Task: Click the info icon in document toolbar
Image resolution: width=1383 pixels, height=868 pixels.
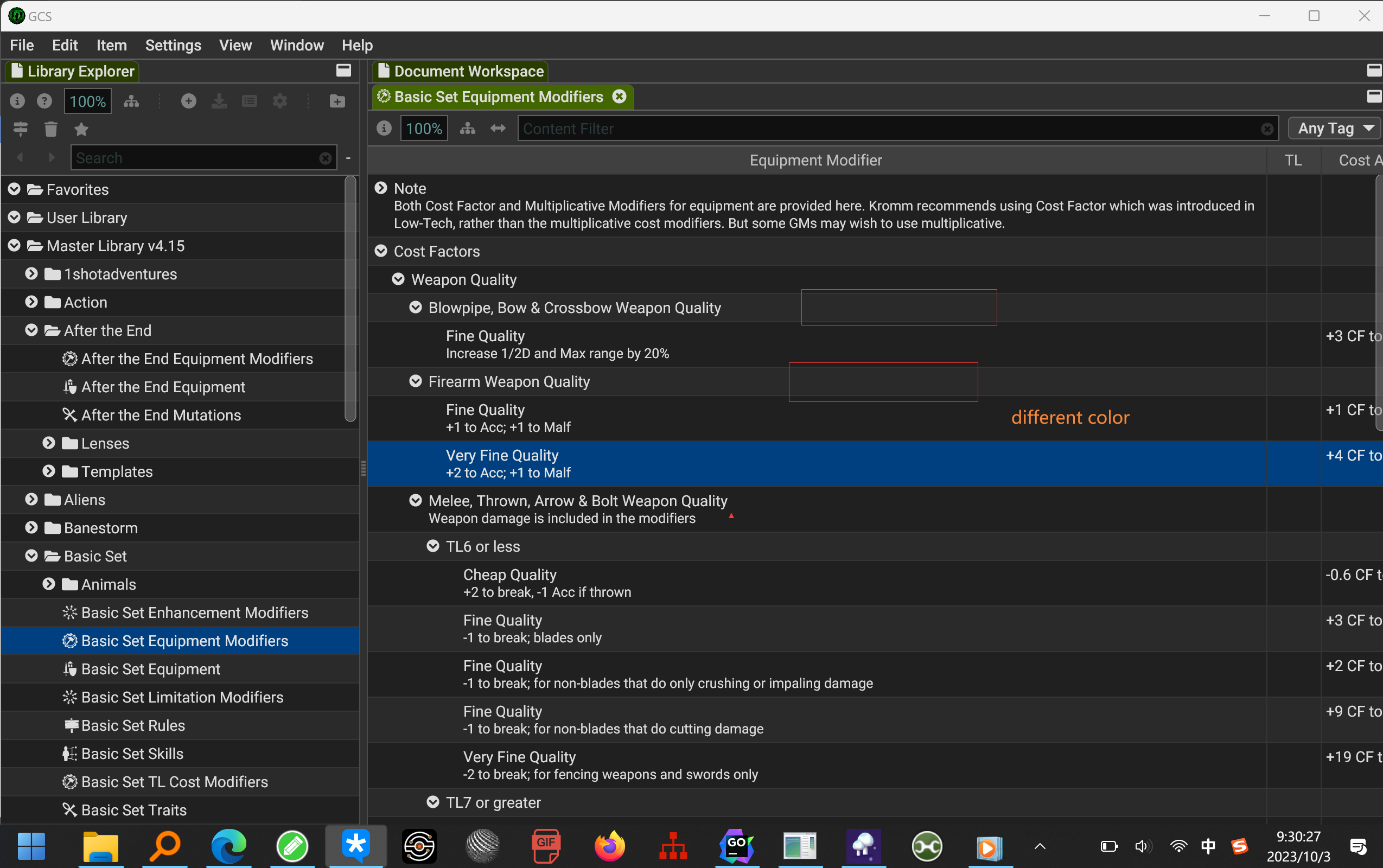Action: click(384, 129)
